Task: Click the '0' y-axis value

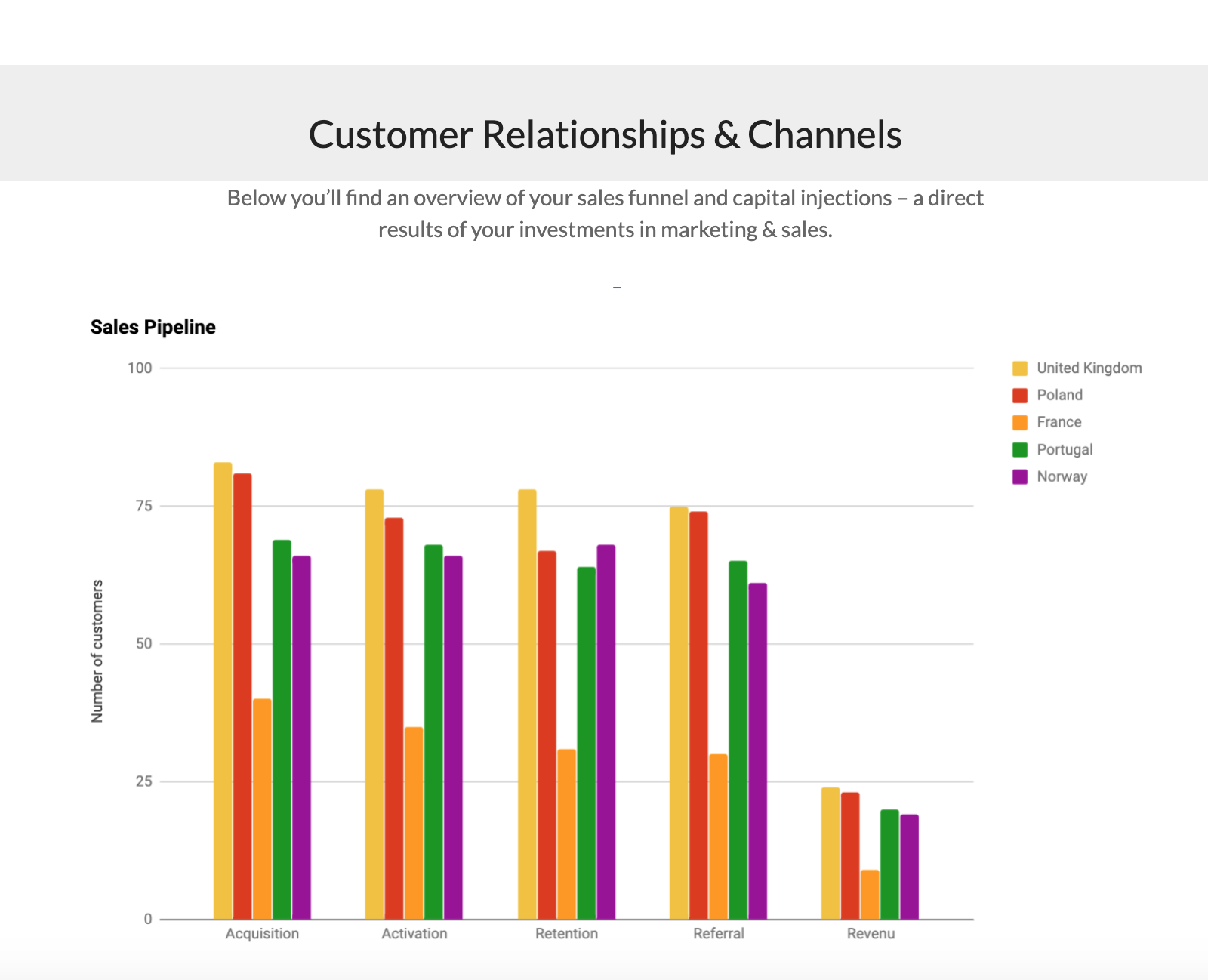Action: point(148,920)
